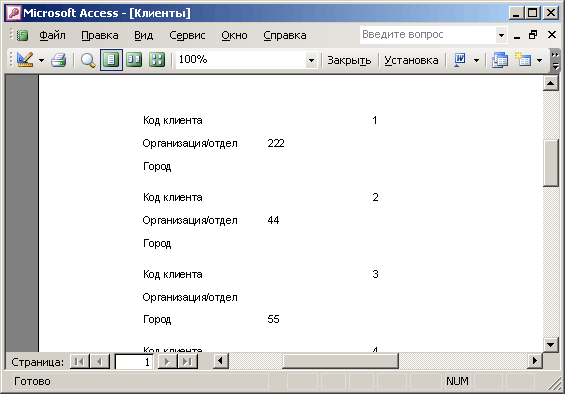Image resolution: width=565 pixels, height=394 pixels.
Task: Close the inner Клиенты report window
Action: coord(552,35)
